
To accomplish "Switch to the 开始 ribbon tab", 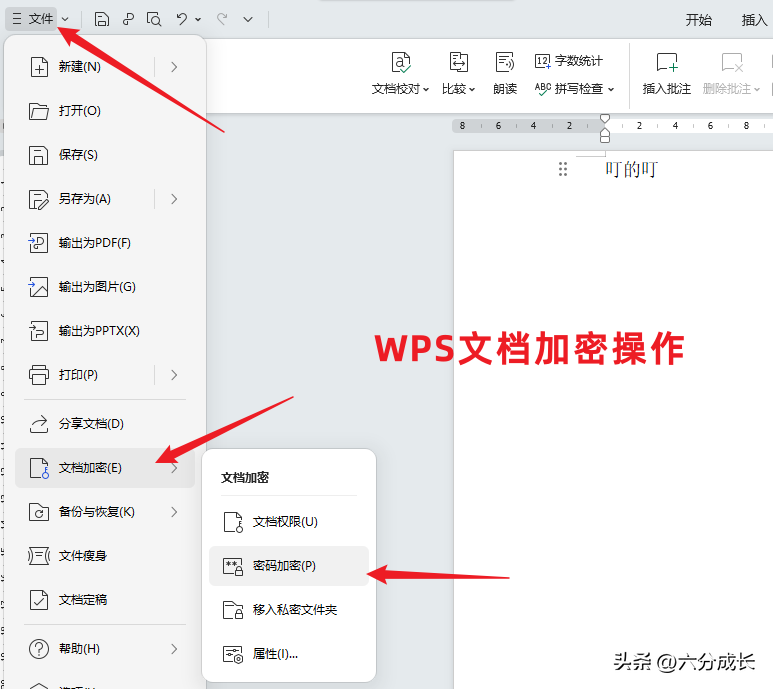I will point(699,20).
